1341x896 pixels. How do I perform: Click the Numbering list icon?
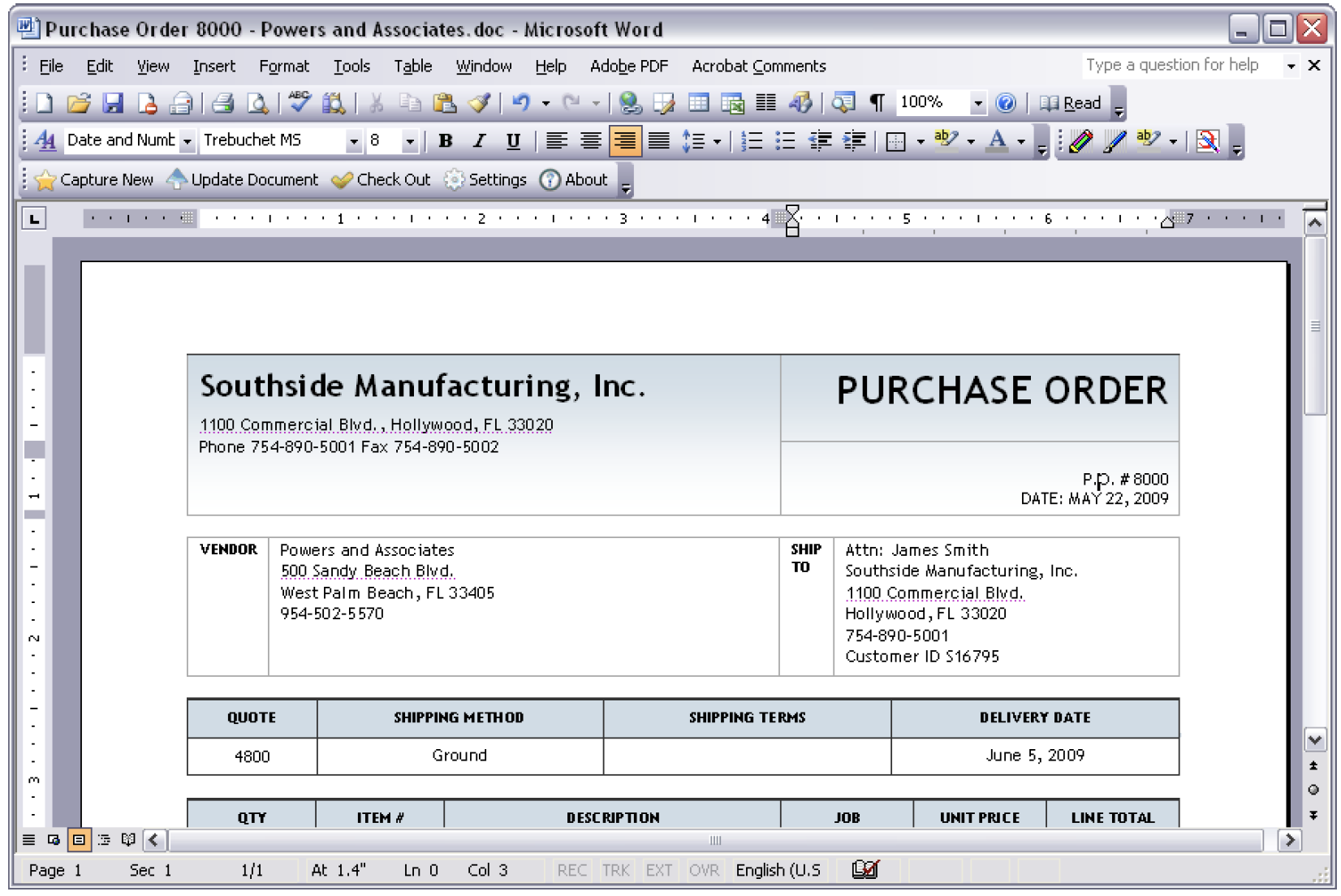pos(752,140)
